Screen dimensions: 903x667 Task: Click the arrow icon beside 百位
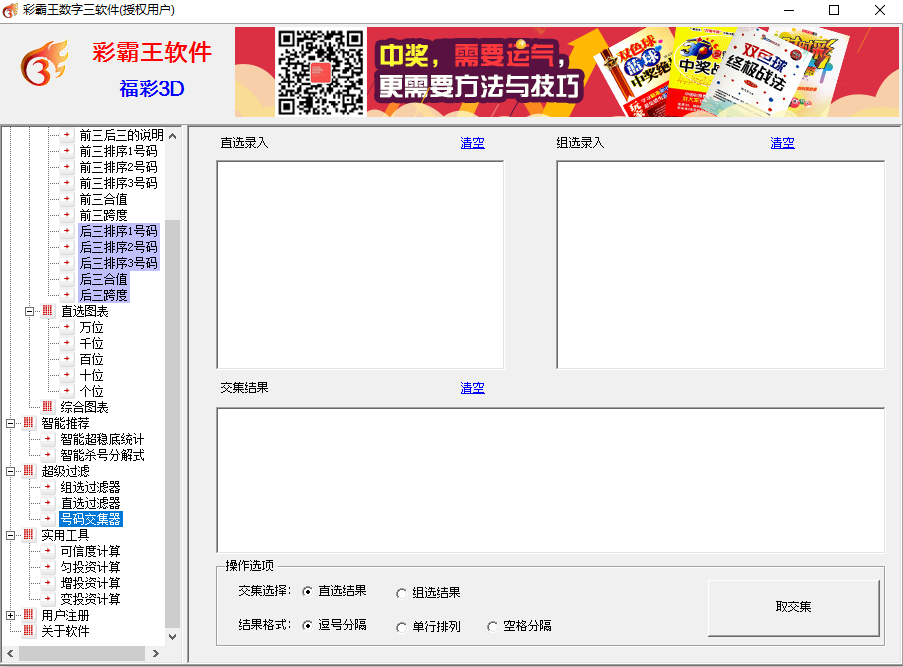click(67, 359)
